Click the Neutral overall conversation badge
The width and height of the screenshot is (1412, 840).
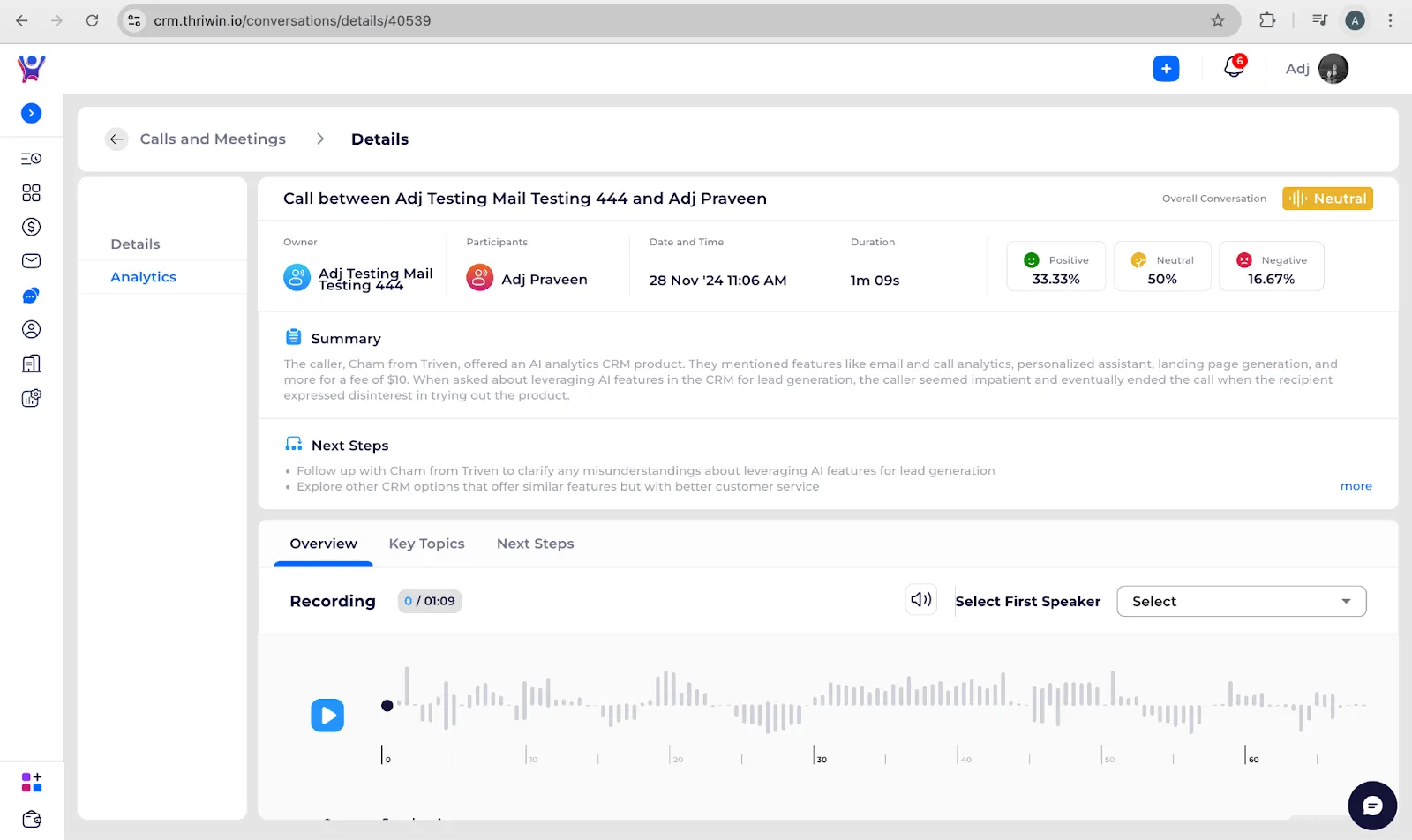1327,199
